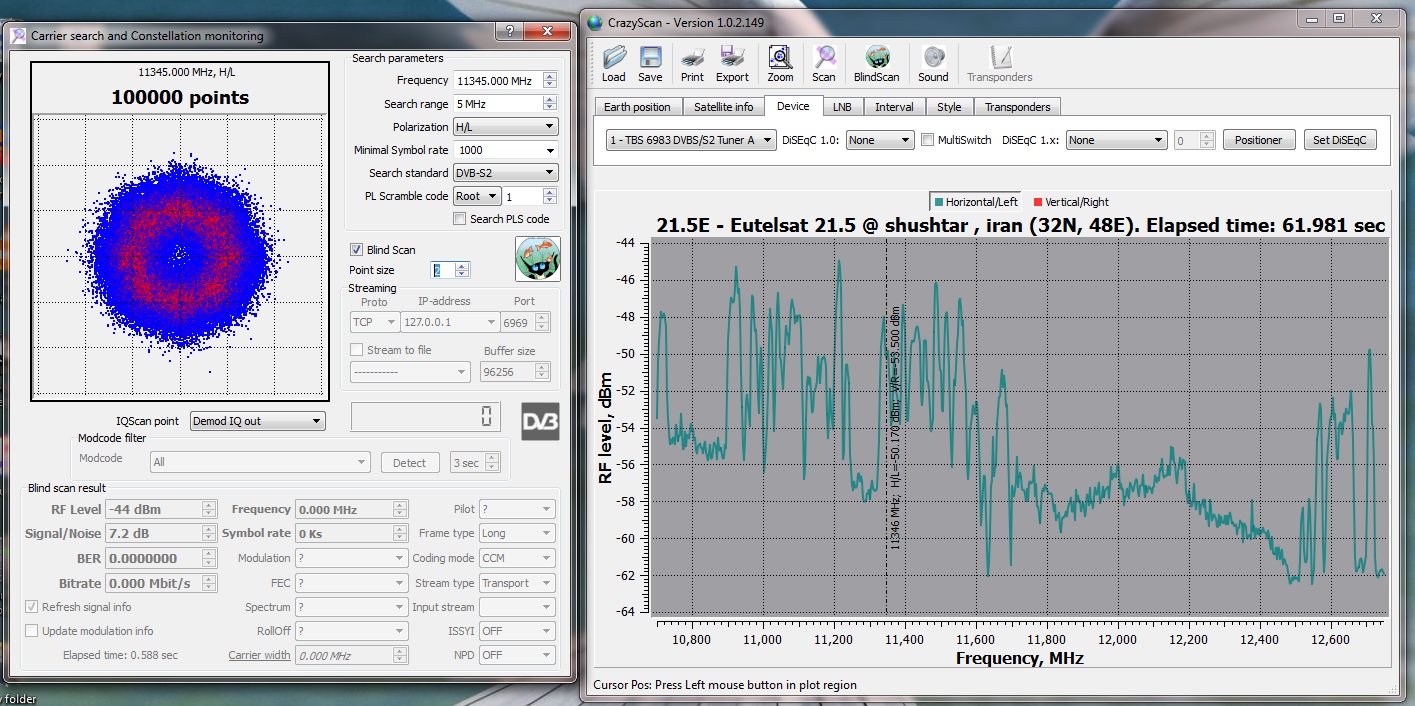Toggle the Sound speaker icon
Screen dimensions: 1415x706
click(933, 64)
